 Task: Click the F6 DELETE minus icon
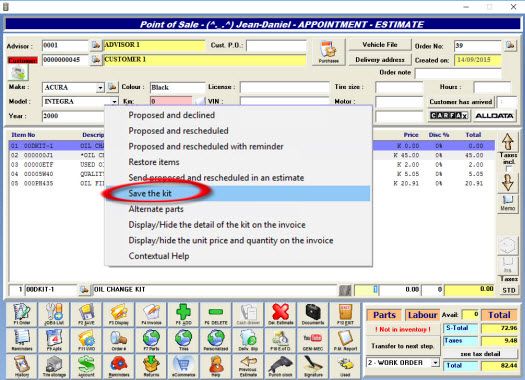pos(216,314)
